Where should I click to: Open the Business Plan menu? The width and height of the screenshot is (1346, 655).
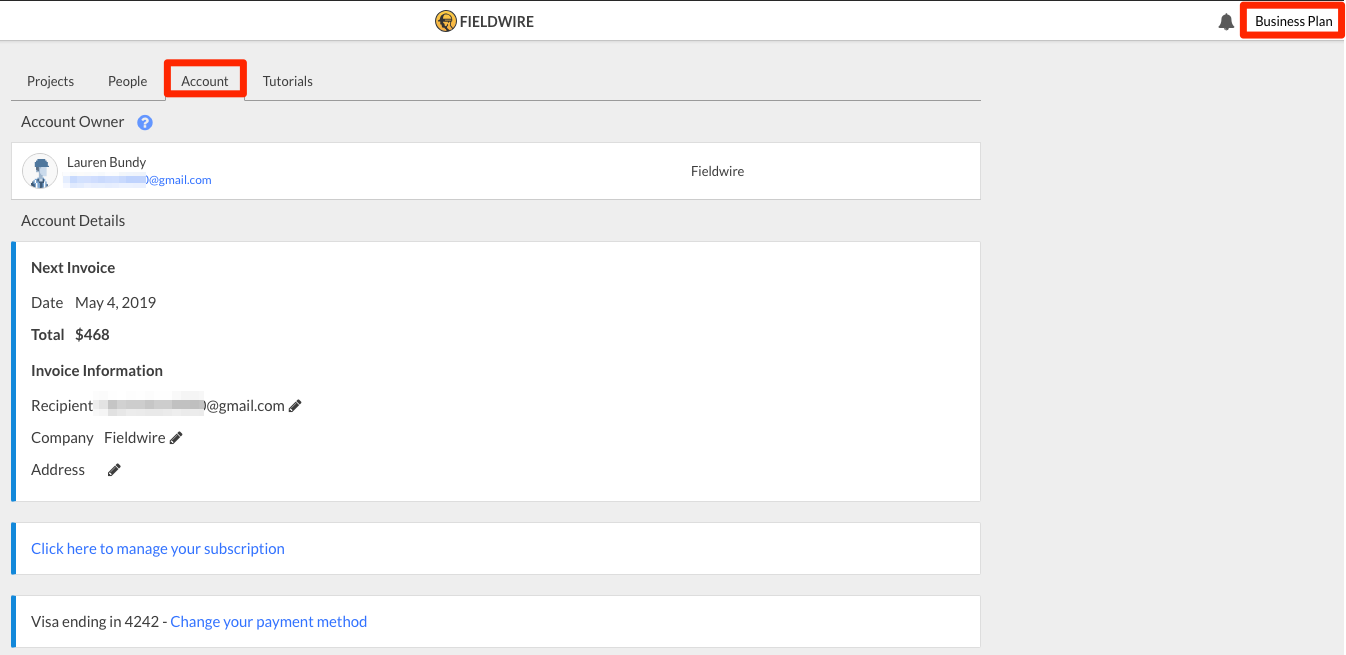[x=1293, y=21]
